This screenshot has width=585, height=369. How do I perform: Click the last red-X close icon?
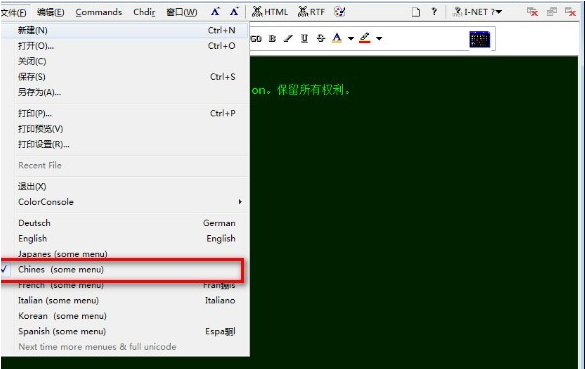(570, 12)
